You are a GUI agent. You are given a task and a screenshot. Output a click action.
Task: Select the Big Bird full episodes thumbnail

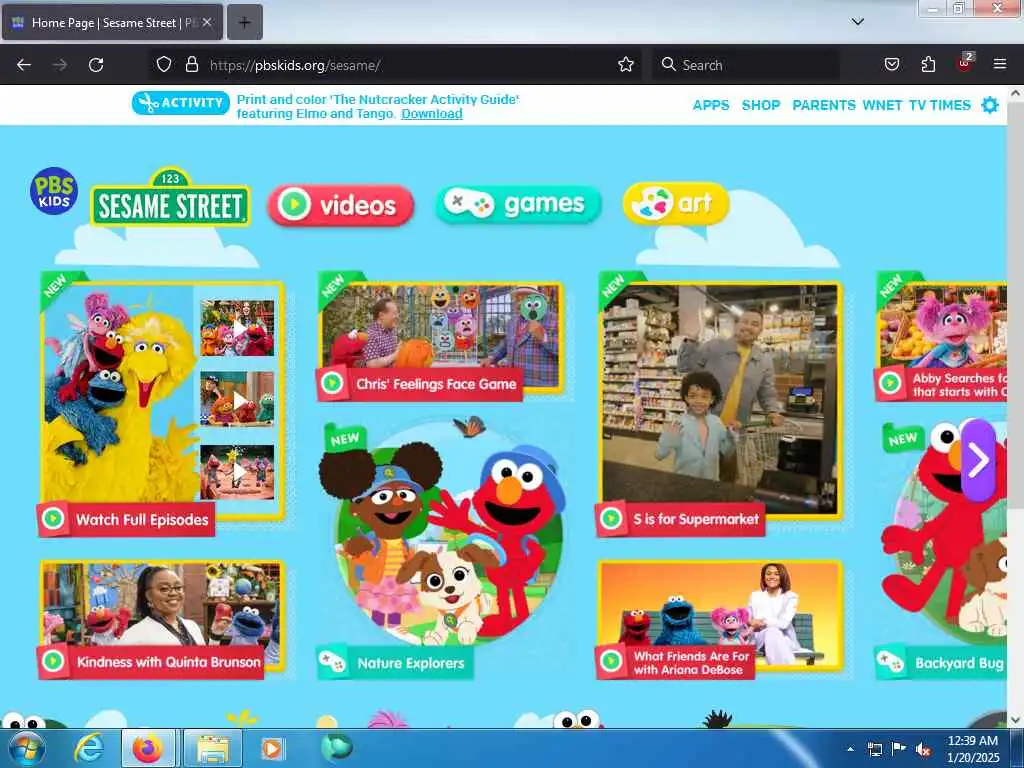120,394
